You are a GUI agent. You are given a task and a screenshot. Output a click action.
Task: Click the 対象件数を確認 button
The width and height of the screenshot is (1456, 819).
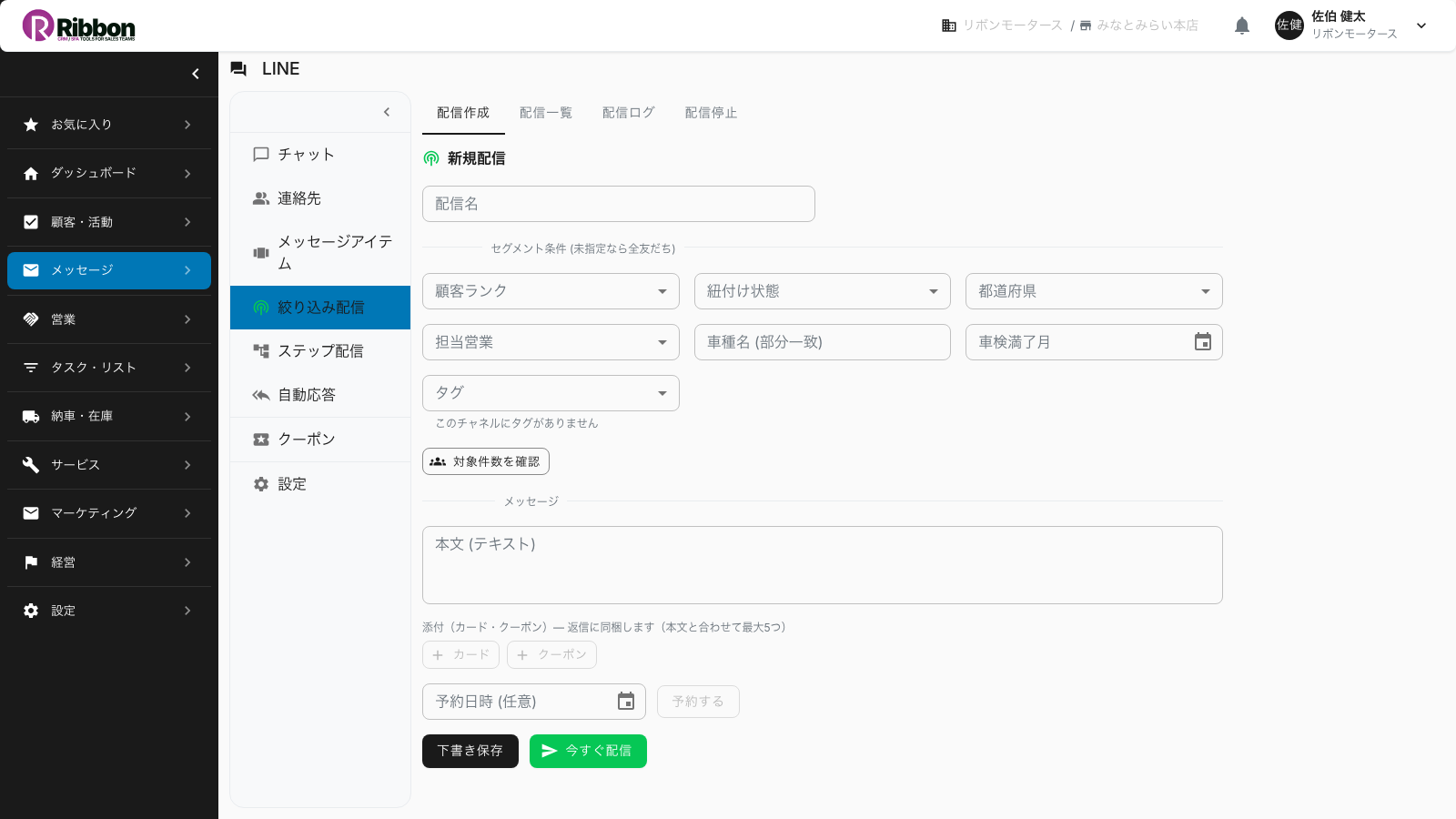pyautogui.click(x=486, y=461)
